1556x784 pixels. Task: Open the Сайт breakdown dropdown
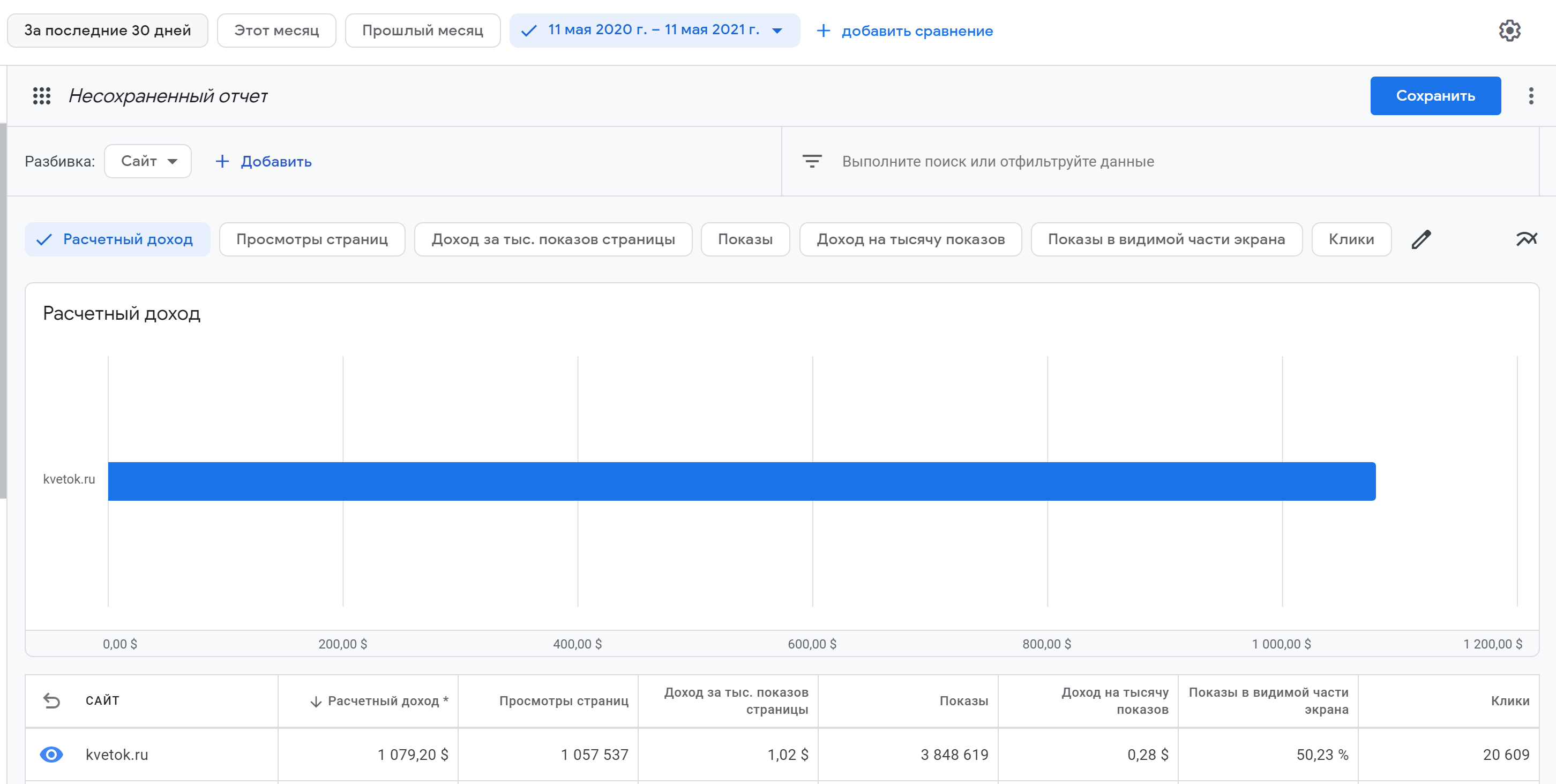click(x=148, y=161)
